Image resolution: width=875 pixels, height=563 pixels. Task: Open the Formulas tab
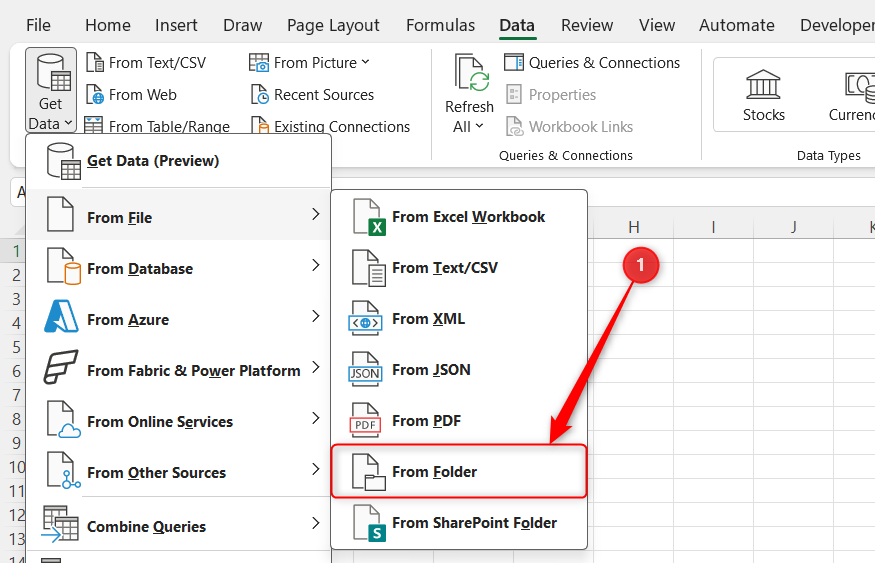(x=440, y=25)
